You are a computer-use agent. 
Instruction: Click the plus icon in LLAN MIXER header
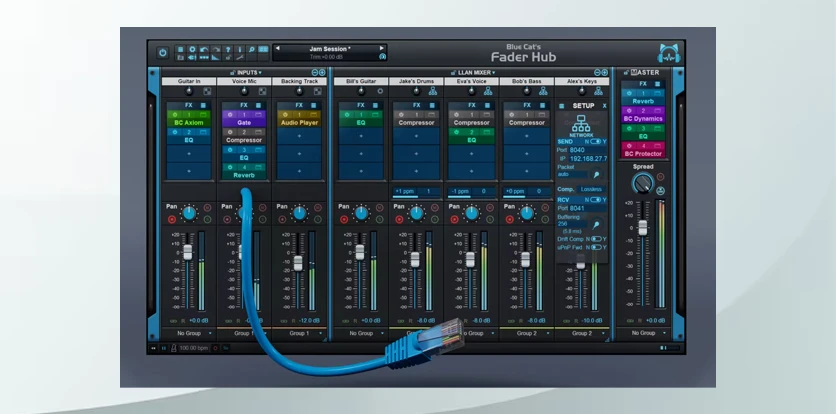(x=605, y=73)
